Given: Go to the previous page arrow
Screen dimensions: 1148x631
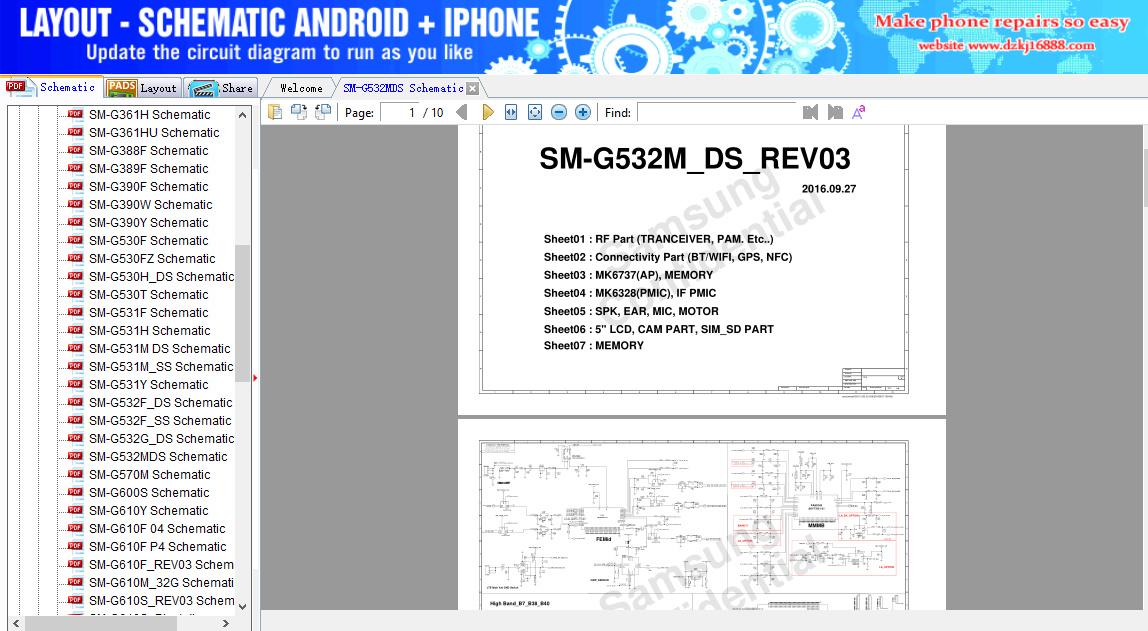Looking at the screenshot, I should [461, 112].
